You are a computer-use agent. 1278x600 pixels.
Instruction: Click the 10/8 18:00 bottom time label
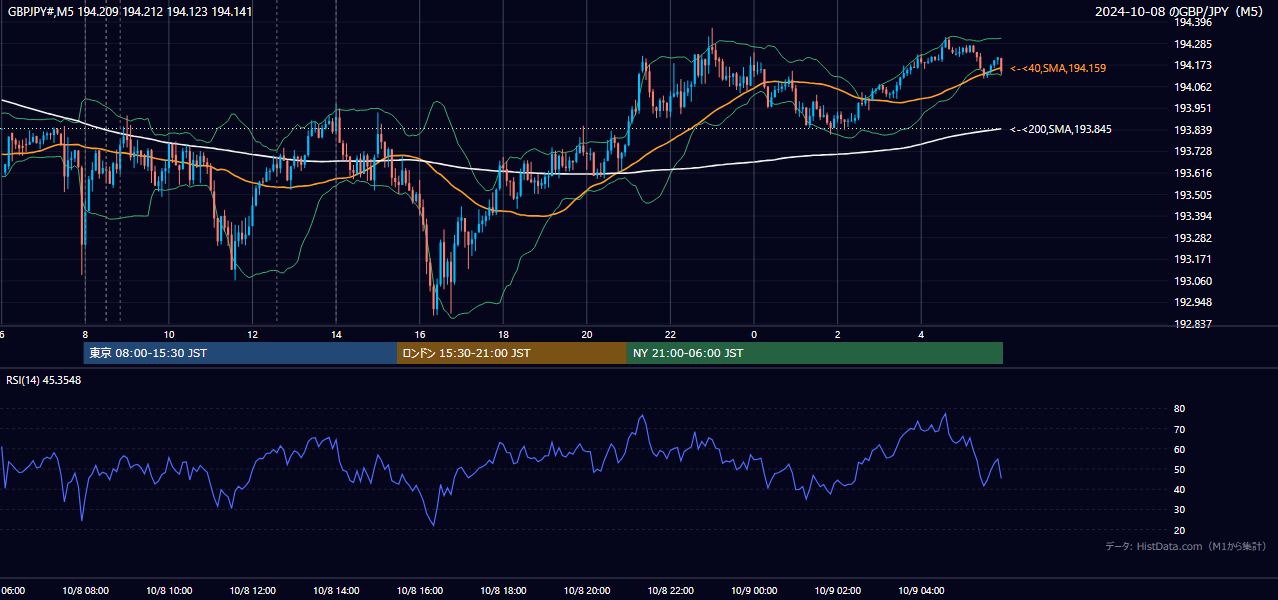click(x=503, y=591)
